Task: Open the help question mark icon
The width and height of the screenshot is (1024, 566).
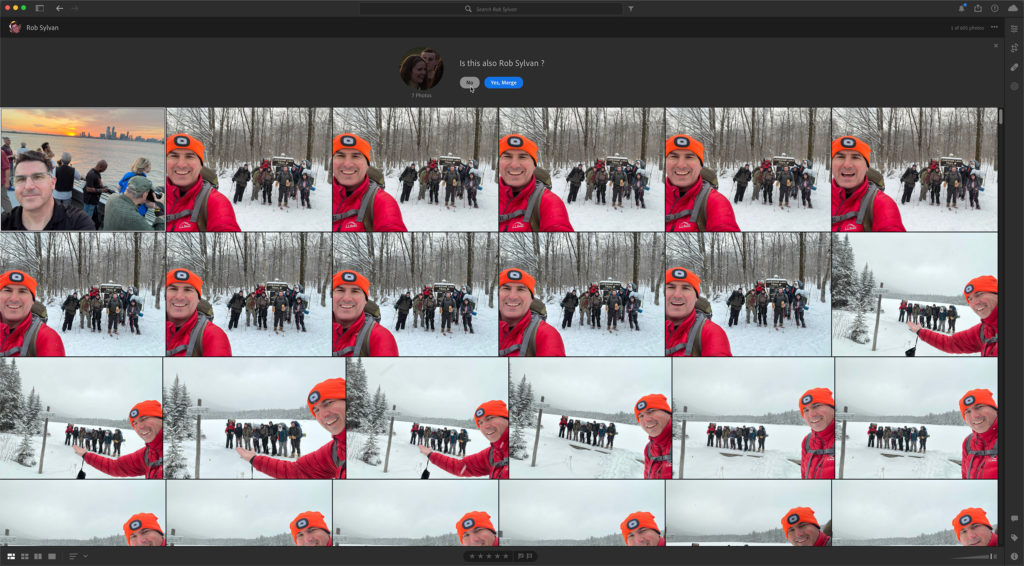Action: point(995,8)
